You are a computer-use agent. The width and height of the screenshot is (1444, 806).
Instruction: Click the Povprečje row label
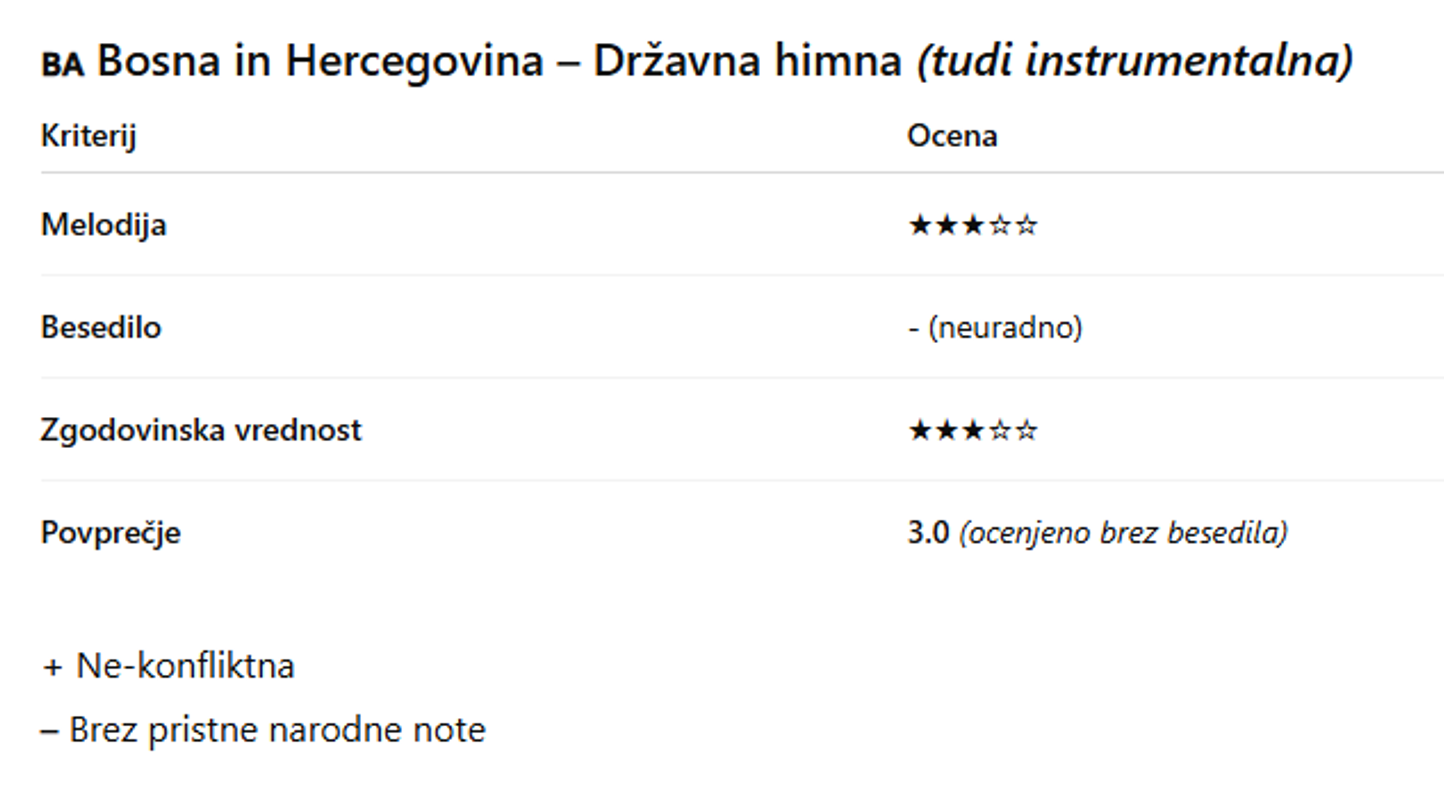110,533
